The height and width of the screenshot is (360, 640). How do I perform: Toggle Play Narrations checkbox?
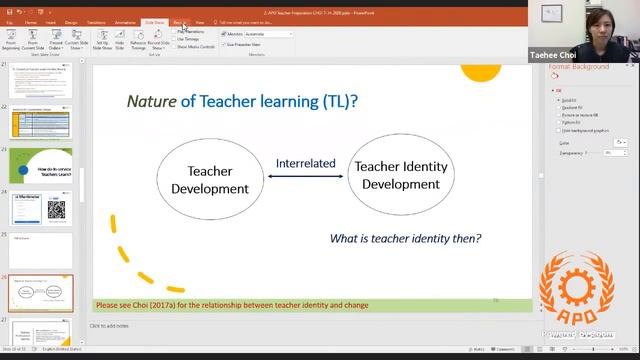tap(174, 31)
